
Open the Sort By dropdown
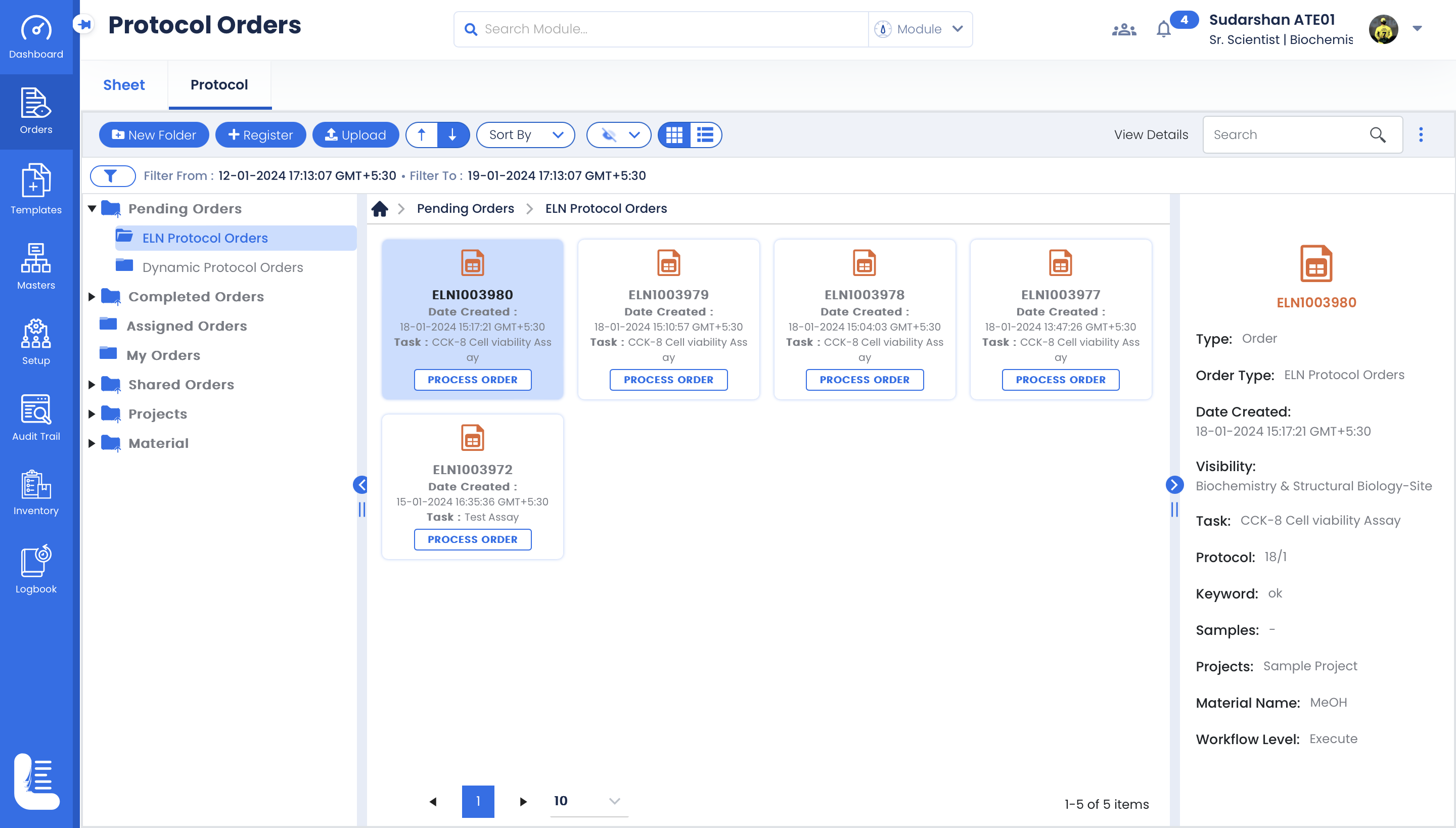pos(525,135)
